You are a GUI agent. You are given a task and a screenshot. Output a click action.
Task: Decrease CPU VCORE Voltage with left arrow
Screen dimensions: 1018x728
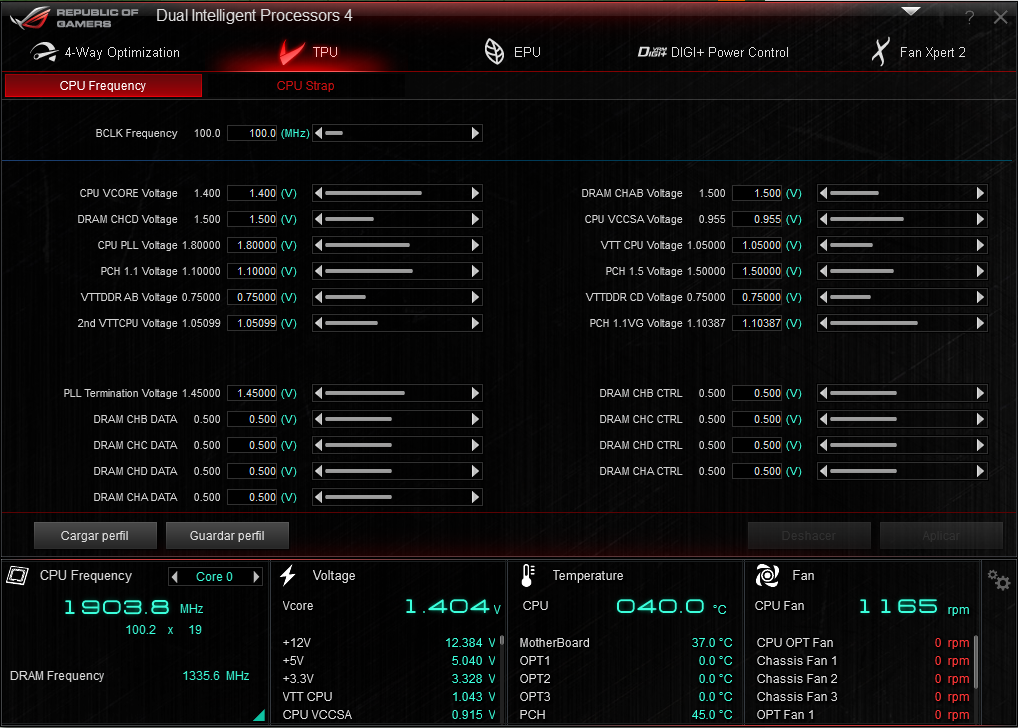click(319, 194)
